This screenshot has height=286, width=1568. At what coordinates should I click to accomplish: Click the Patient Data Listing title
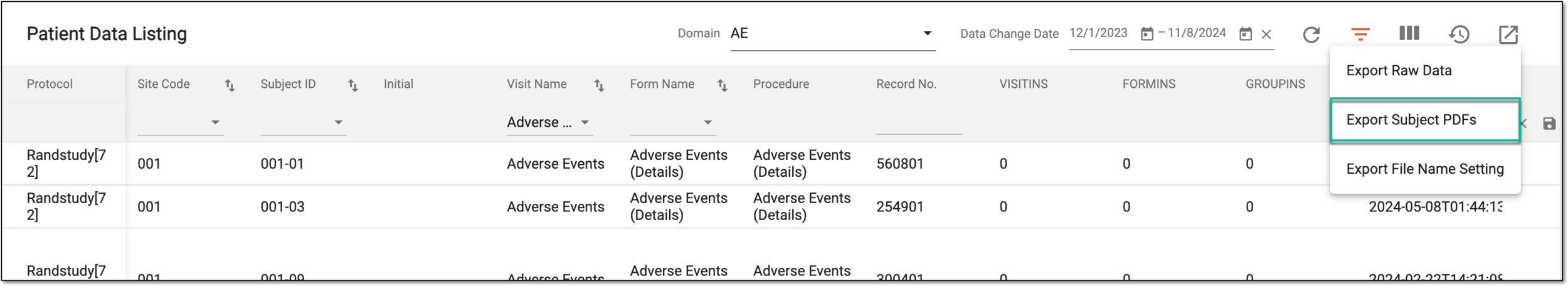pos(107,34)
